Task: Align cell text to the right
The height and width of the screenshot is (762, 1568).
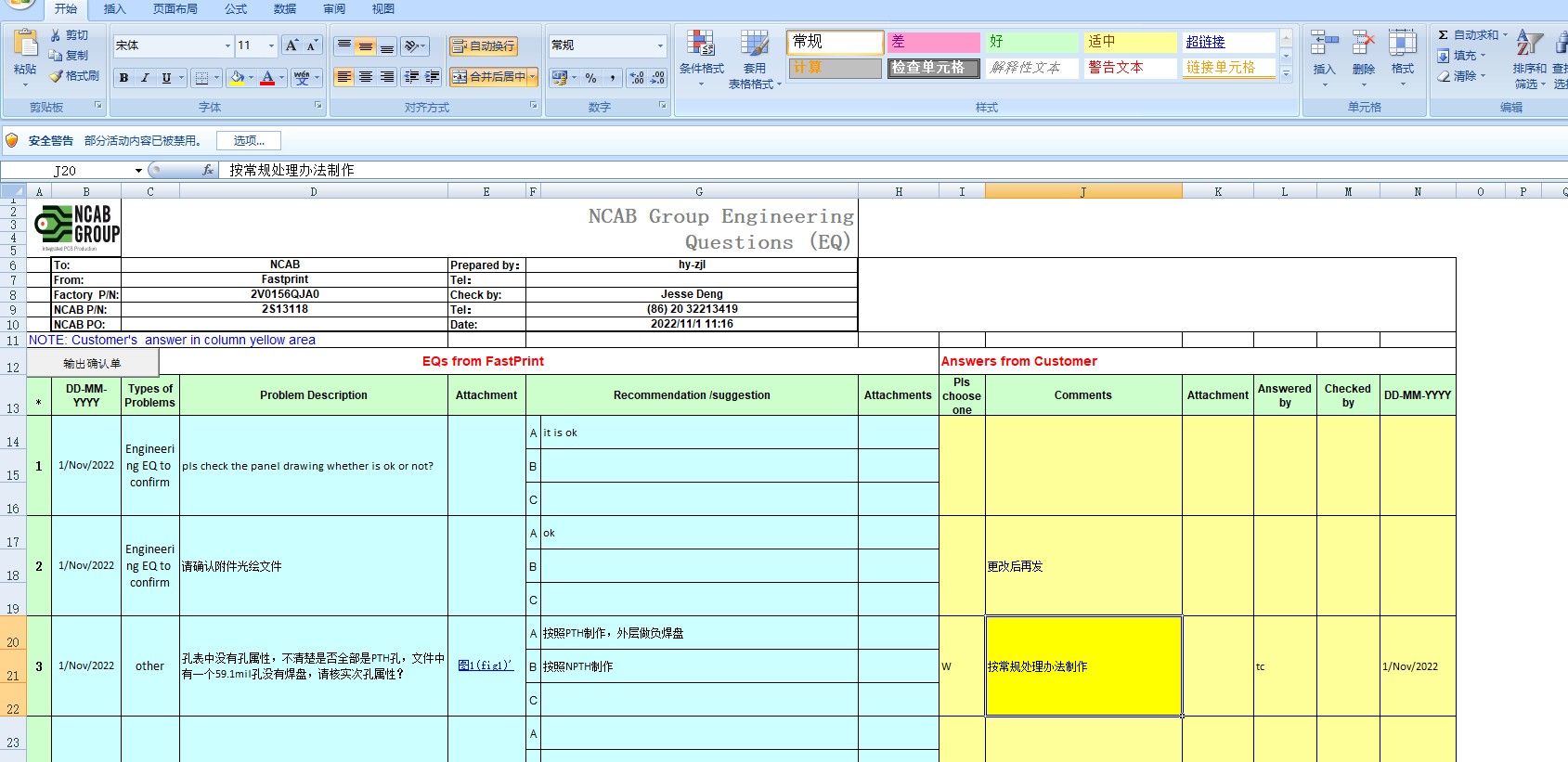Action: pyautogui.click(x=387, y=77)
